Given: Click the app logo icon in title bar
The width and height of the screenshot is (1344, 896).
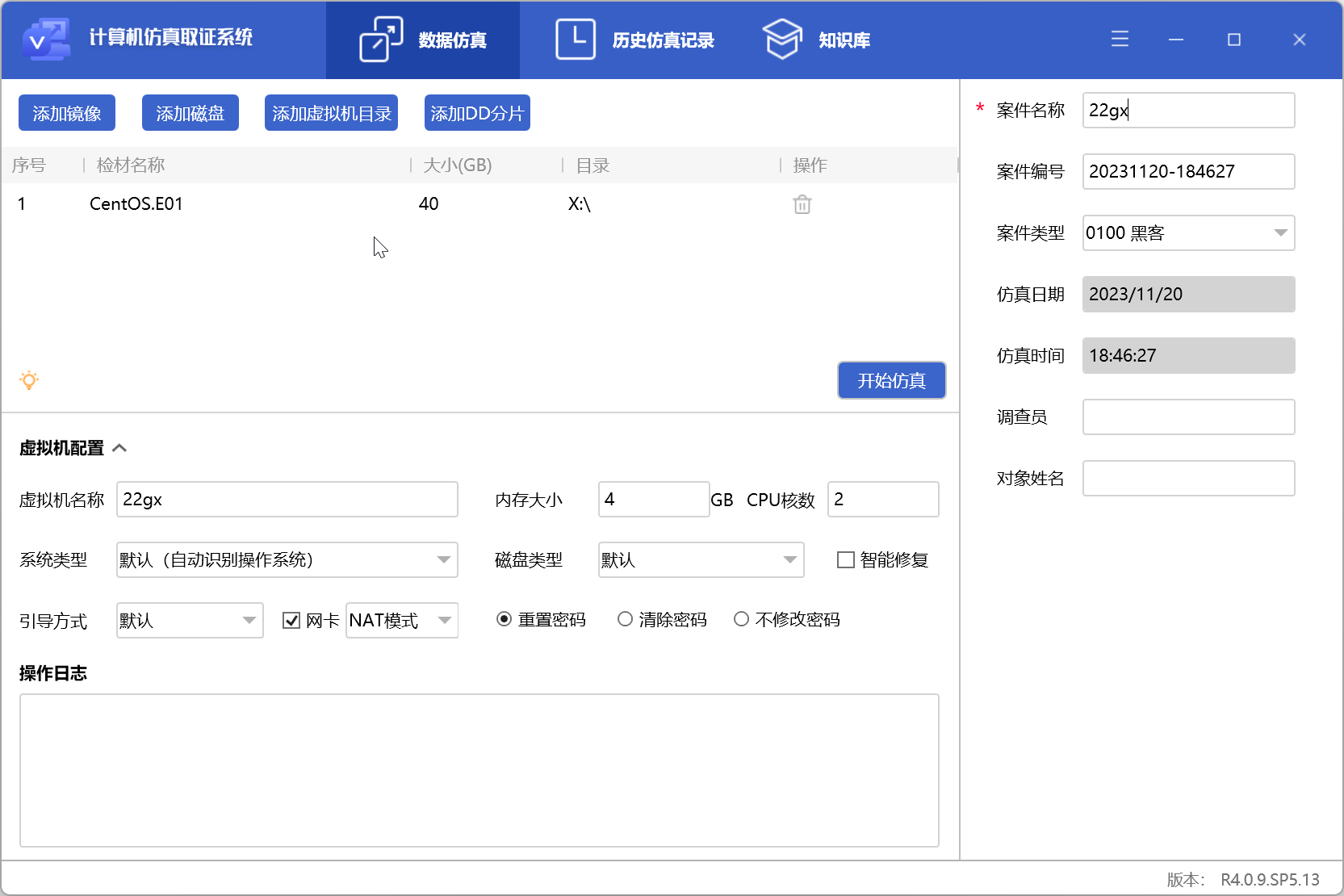Looking at the screenshot, I should tap(47, 39).
